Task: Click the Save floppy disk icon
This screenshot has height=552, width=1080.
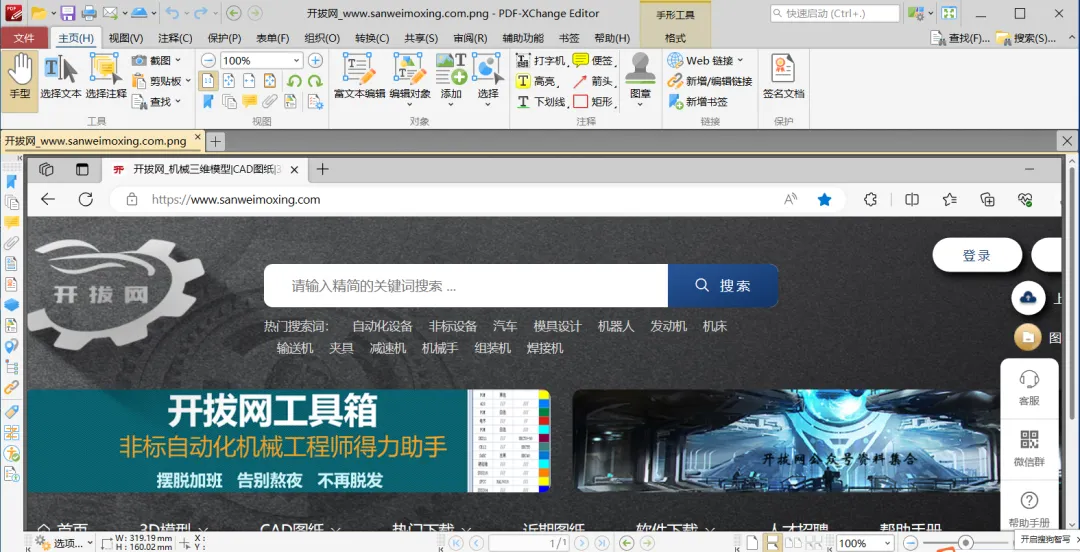Action: coord(68,13)
